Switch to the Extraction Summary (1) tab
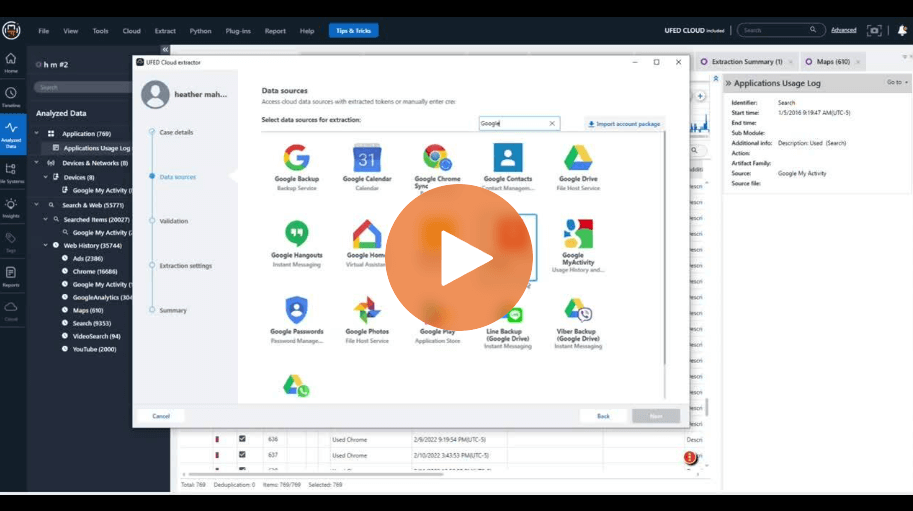913x511 pixels. pyautogui.click(x=746, y=62)
